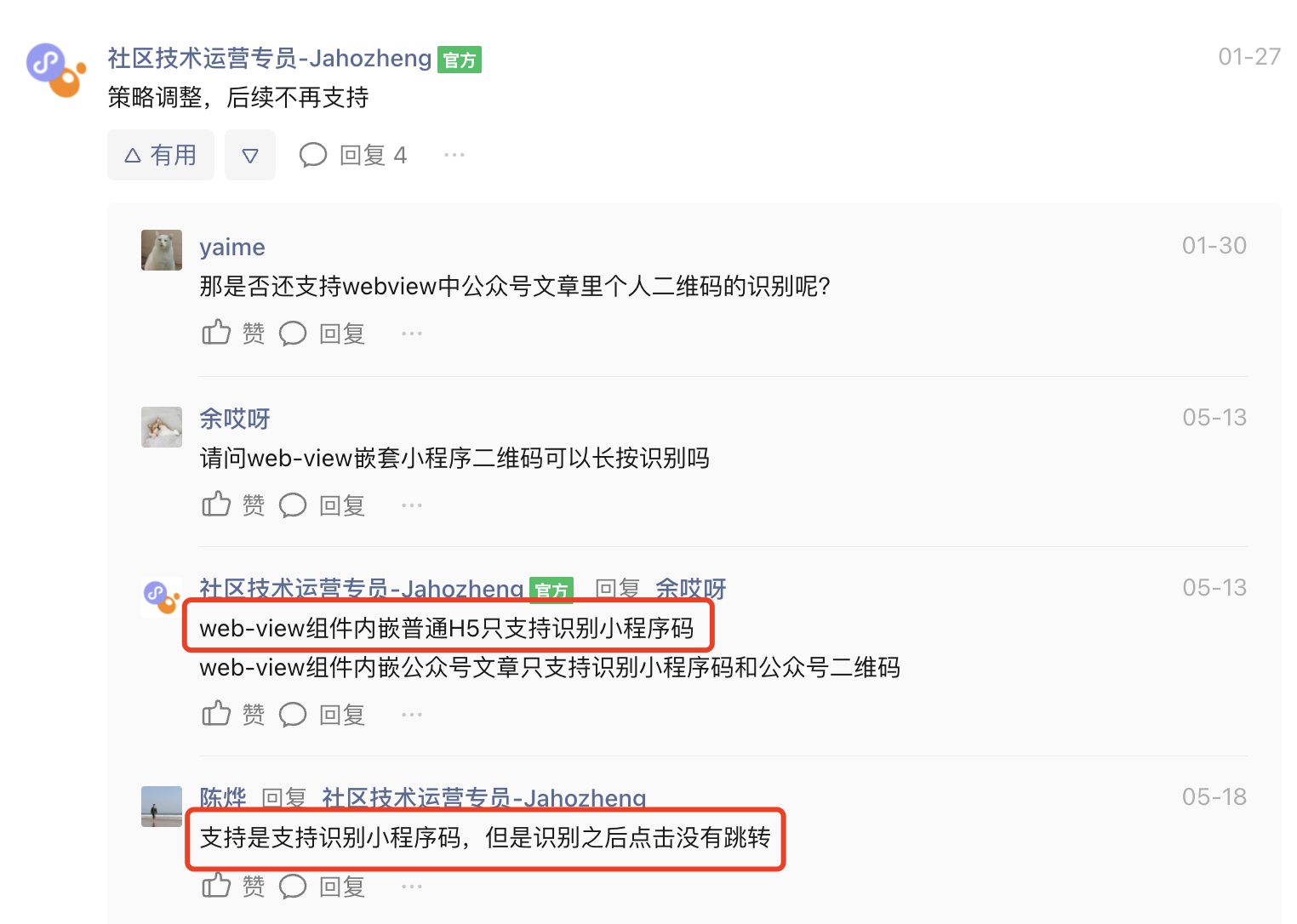Like Jahozheng's 05-13 reply

pos(233,714)
